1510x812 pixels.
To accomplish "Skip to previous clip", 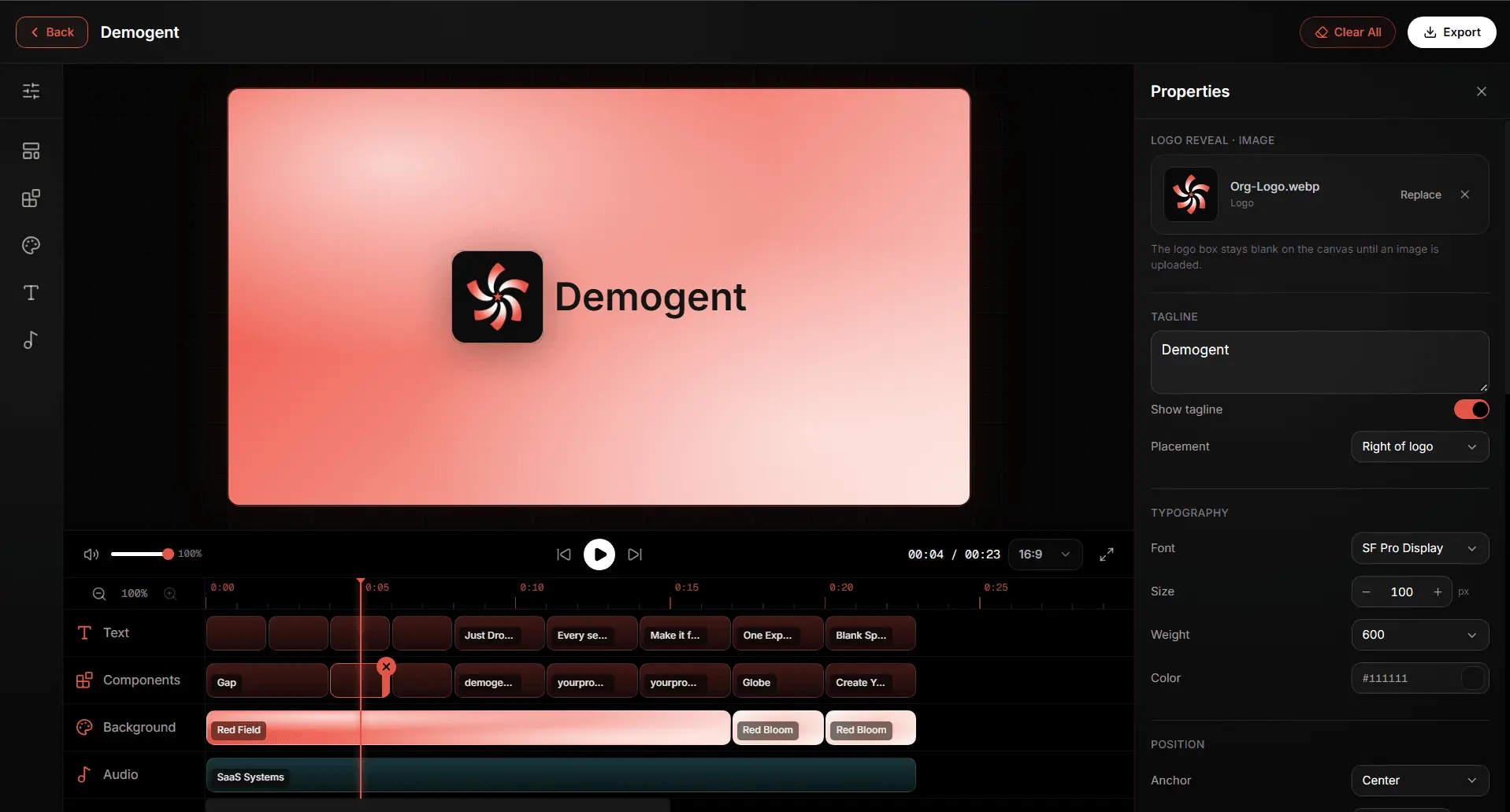I will 563,554.
